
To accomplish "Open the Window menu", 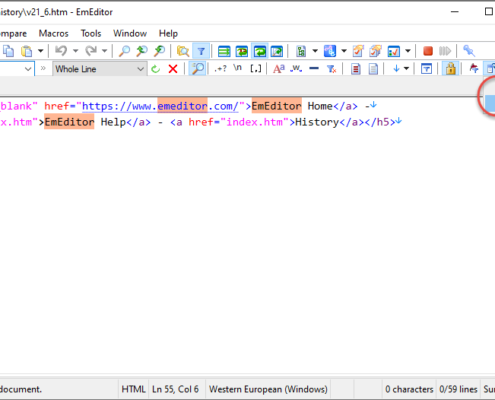I will click(130, 33).
